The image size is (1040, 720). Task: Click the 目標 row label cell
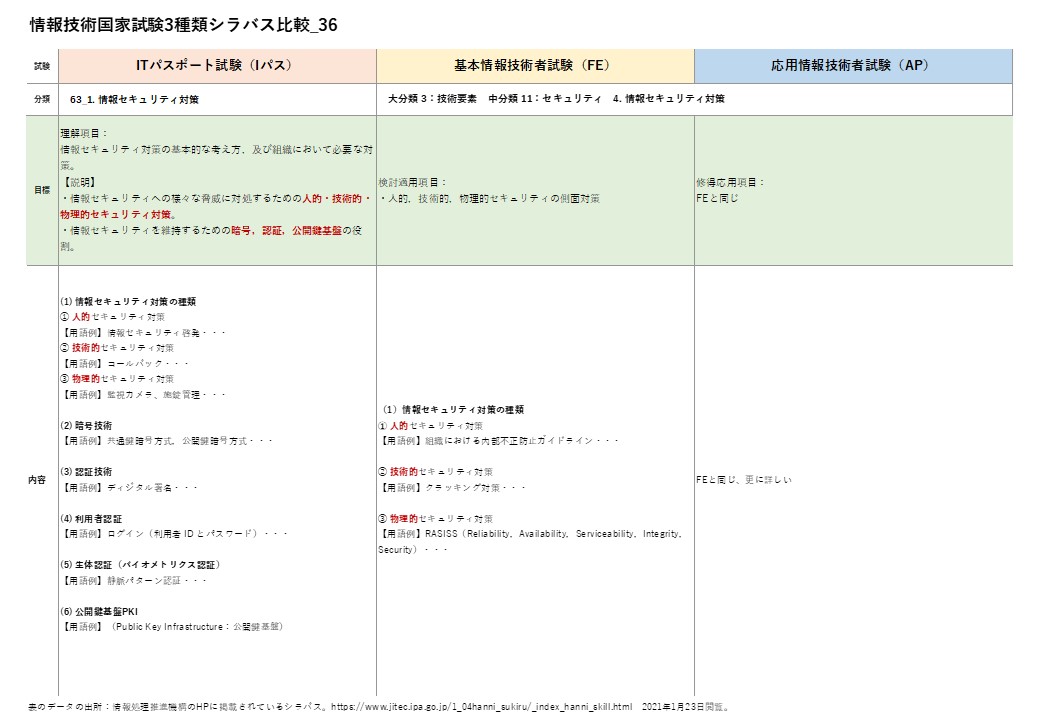(x=41, y=189)
